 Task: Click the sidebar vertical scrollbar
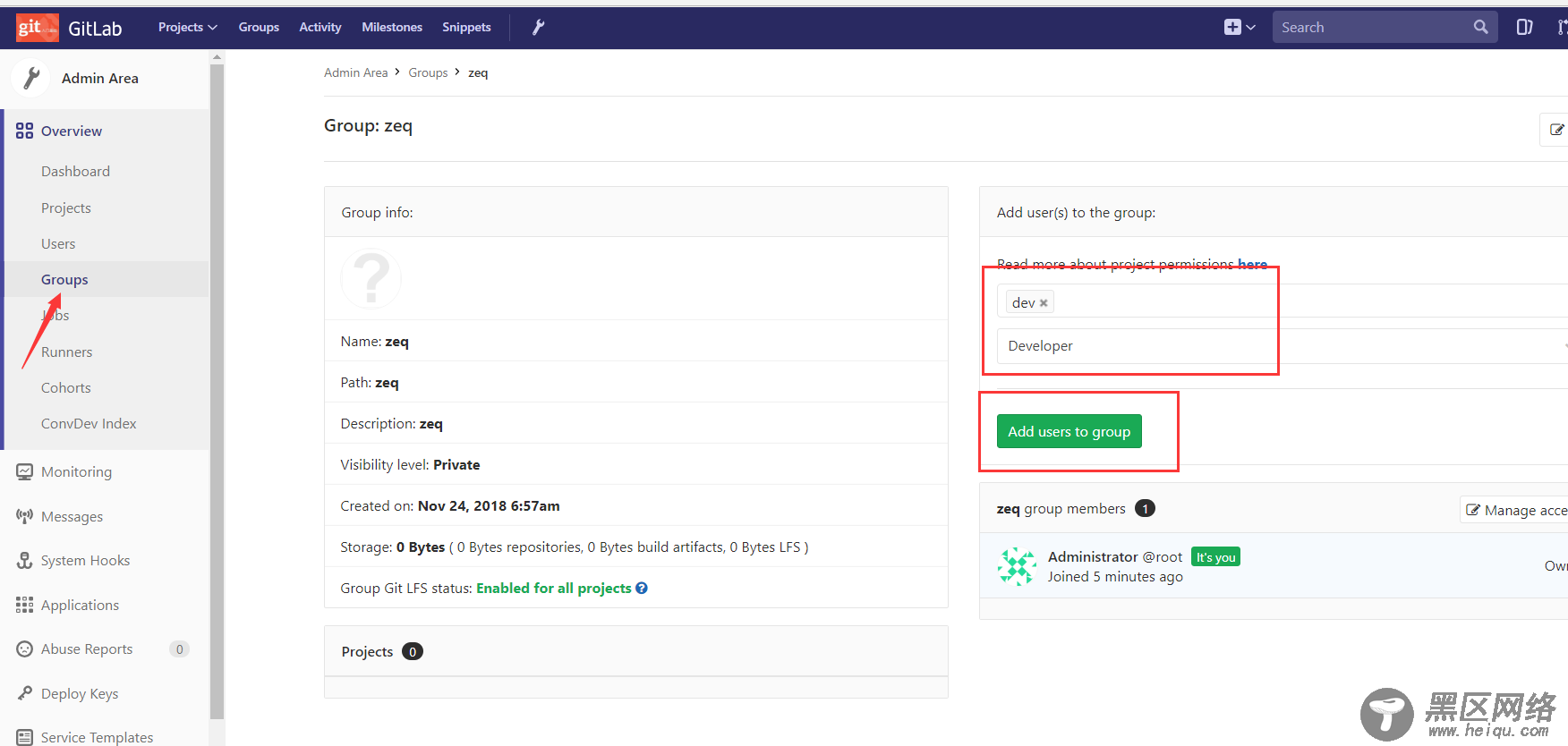pyautogui.click(x=217, y=392)
